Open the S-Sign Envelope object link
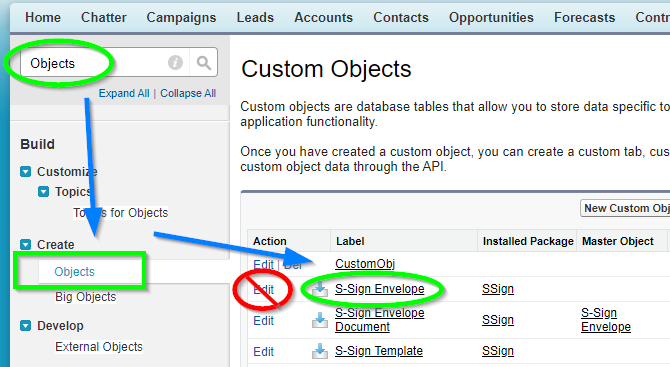This screenshot has width=670, height=367. pyautogui.click(x=379, y=289)
